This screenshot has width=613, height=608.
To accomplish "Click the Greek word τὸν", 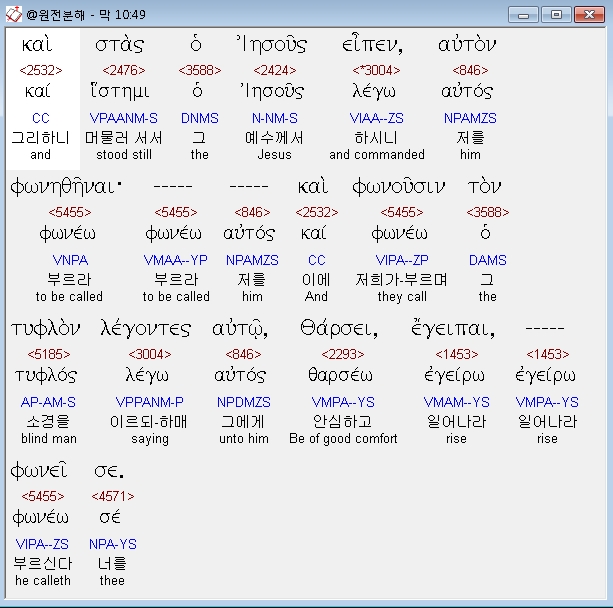I will (484, 187).
